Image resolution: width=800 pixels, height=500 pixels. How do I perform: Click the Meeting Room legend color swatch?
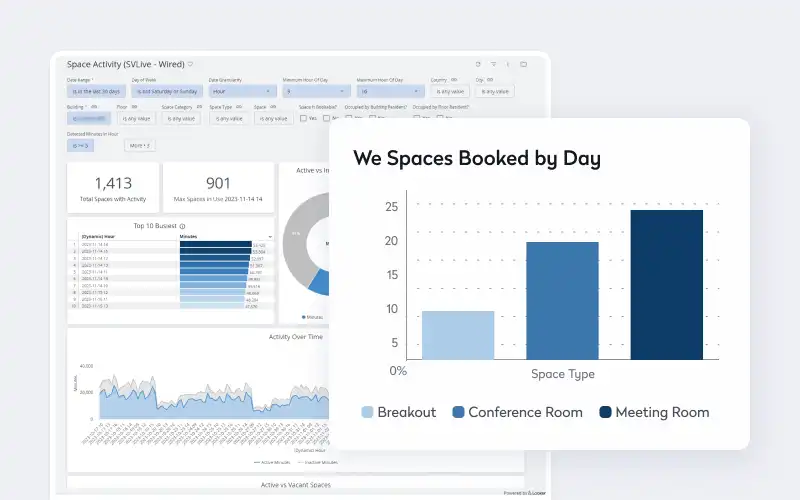click(x=605, y=412)
